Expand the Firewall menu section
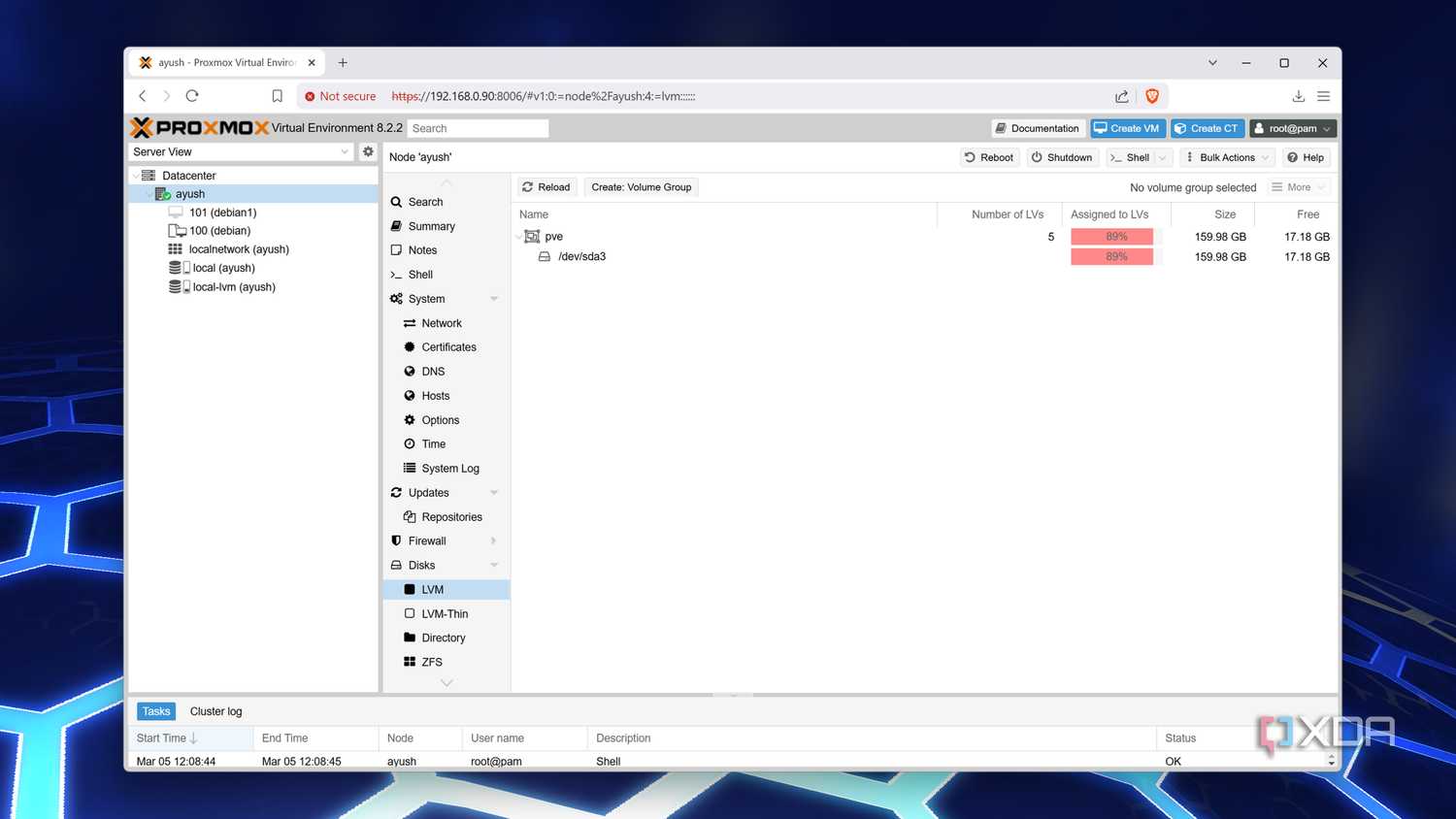1456x819 pixels. [494, 541]
